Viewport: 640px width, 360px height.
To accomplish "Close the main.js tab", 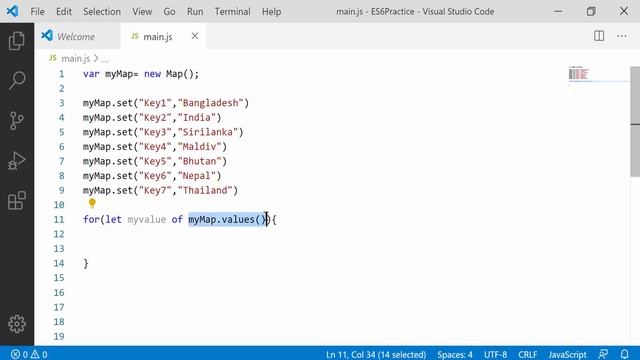I will [x=195, y=36].
